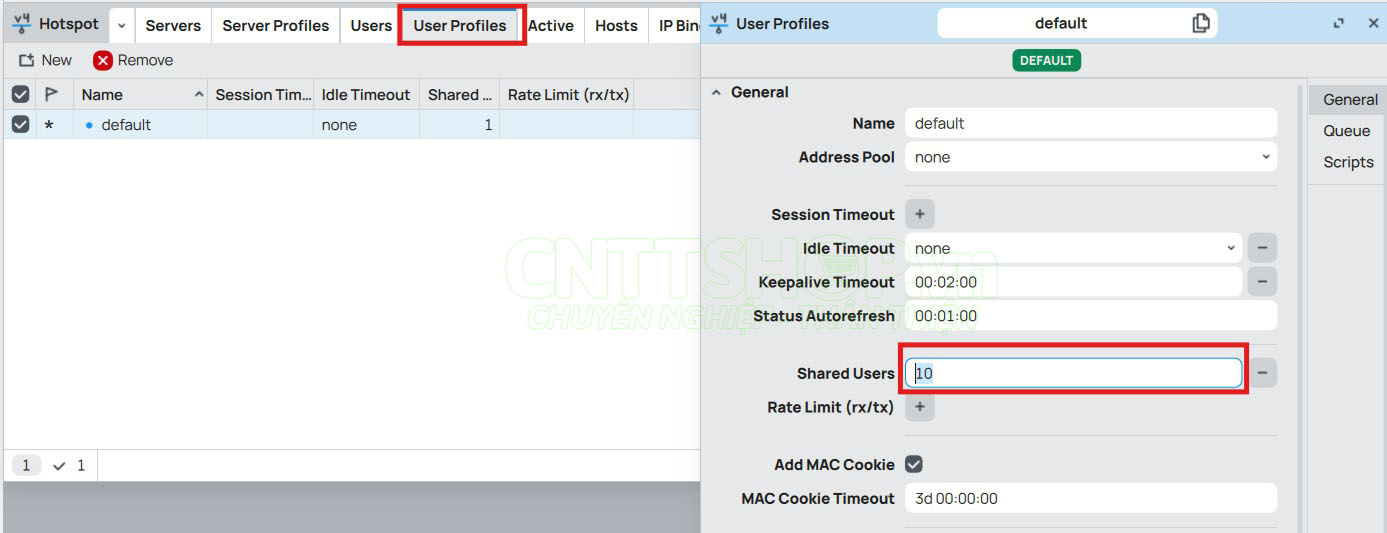
Task: Open the Idle Timeout dropdown
Action: click(1073, 248)
